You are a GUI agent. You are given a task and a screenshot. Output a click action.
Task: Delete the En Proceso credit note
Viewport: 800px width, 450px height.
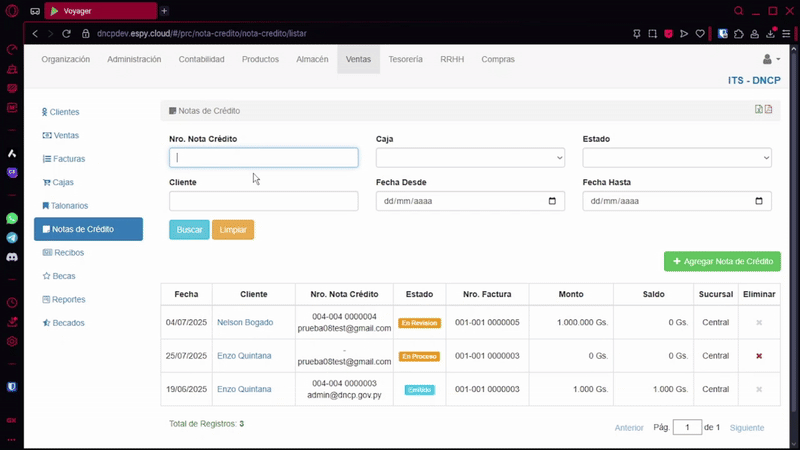tap(759, 356)
